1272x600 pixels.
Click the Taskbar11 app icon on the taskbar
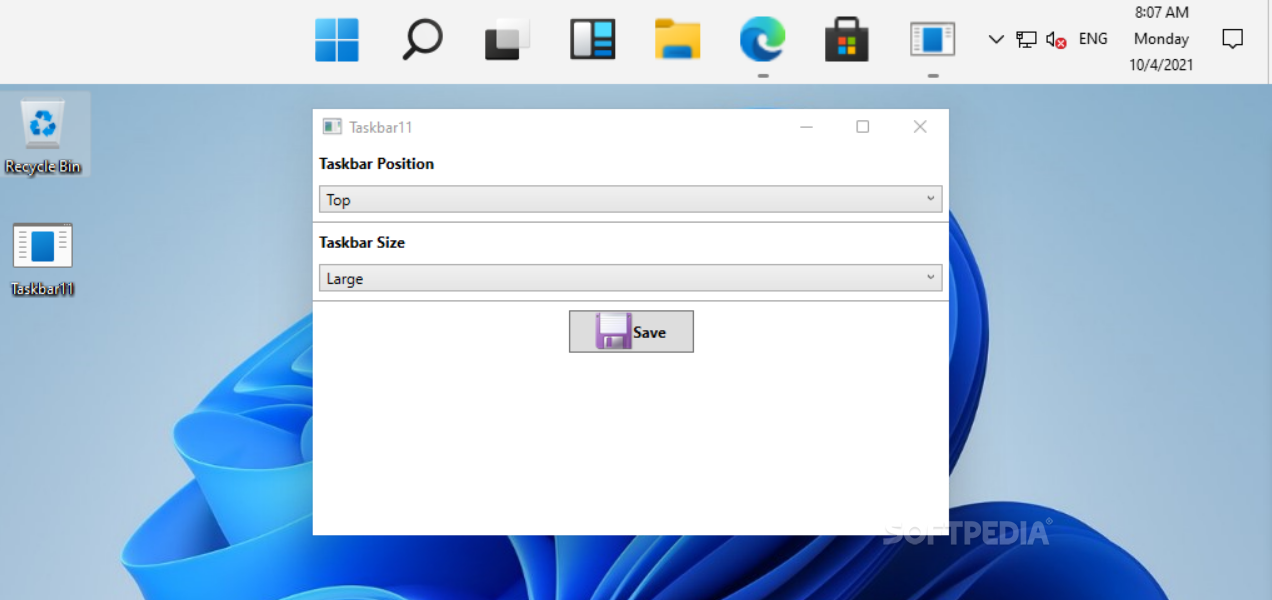click(932, 40)
